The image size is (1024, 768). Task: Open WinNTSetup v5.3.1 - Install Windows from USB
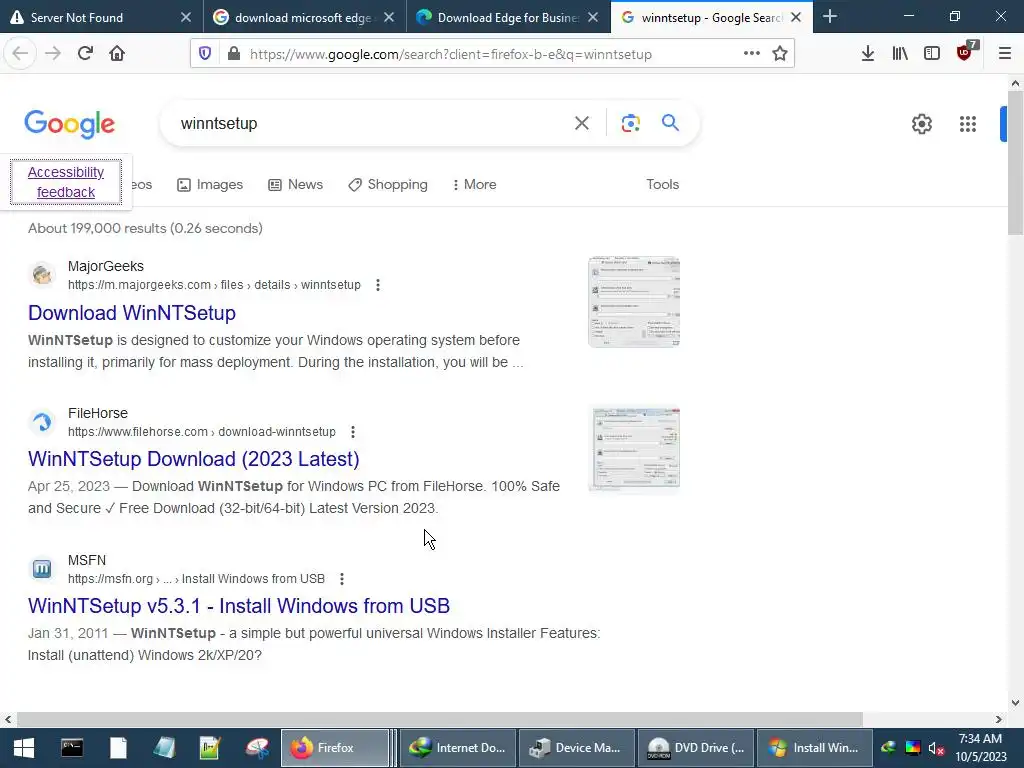(x=239, y=606)
